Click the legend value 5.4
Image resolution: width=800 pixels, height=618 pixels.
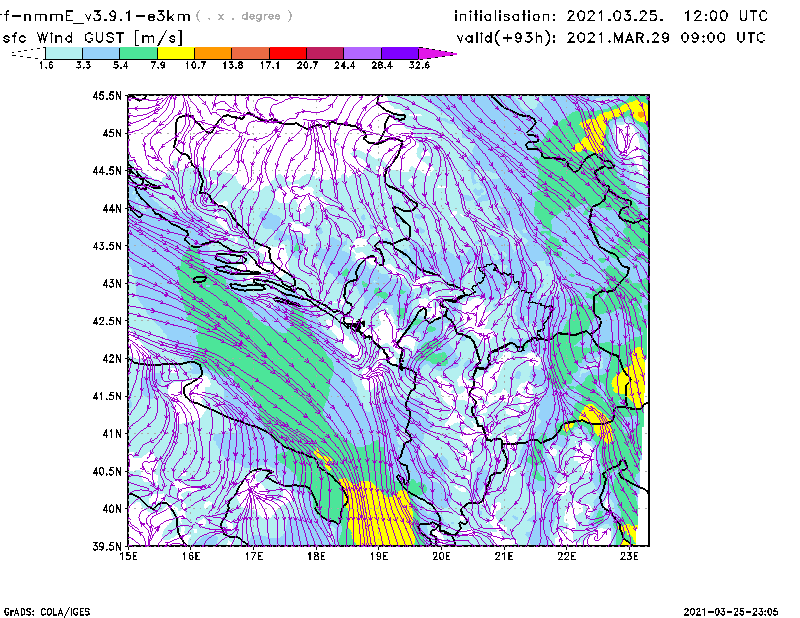(x=120, y=65)
